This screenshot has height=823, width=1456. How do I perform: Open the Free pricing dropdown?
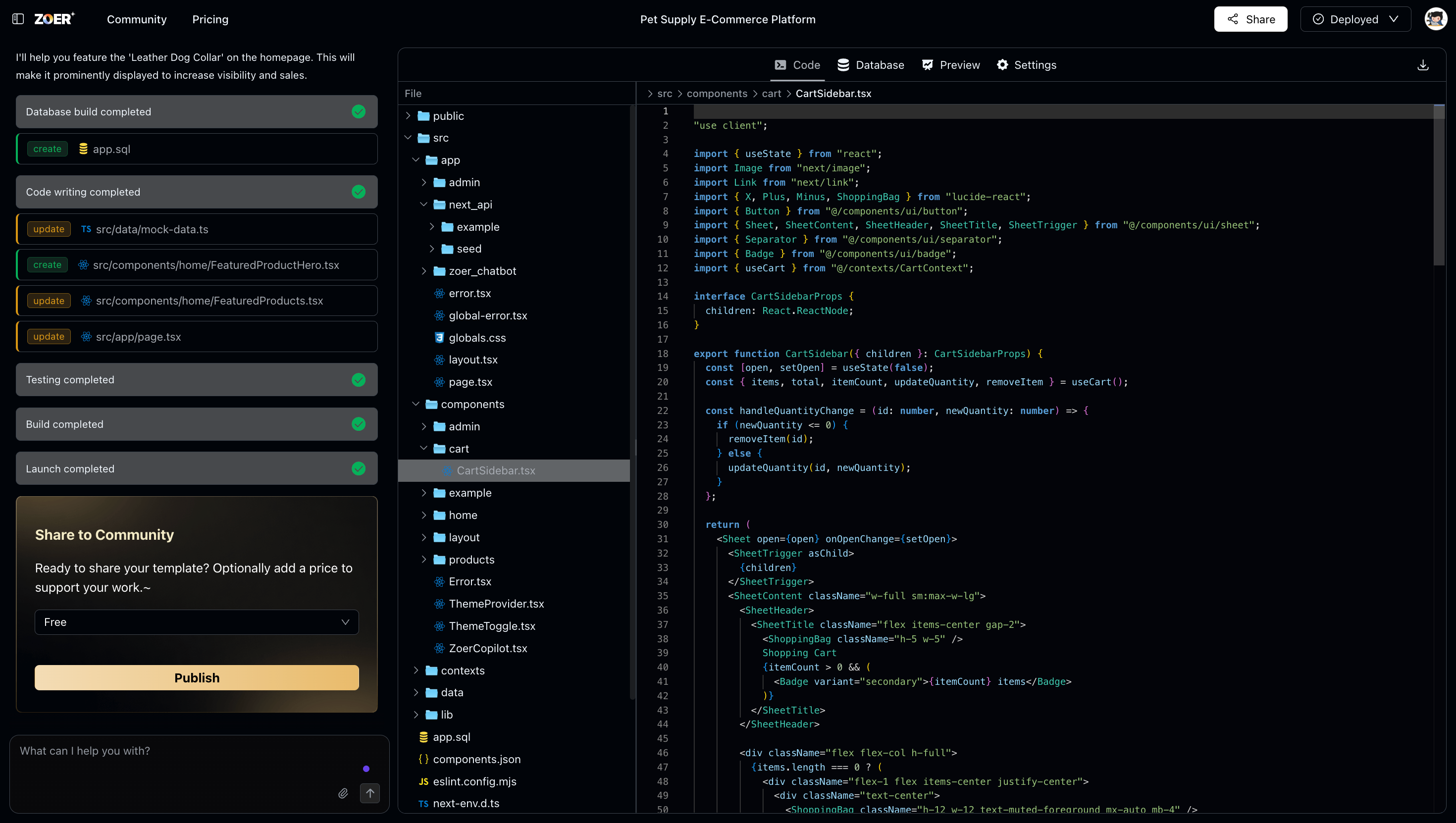coord(196,622)
